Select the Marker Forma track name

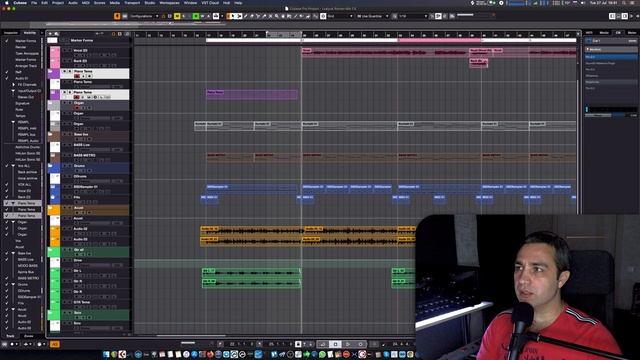[82, 40]
